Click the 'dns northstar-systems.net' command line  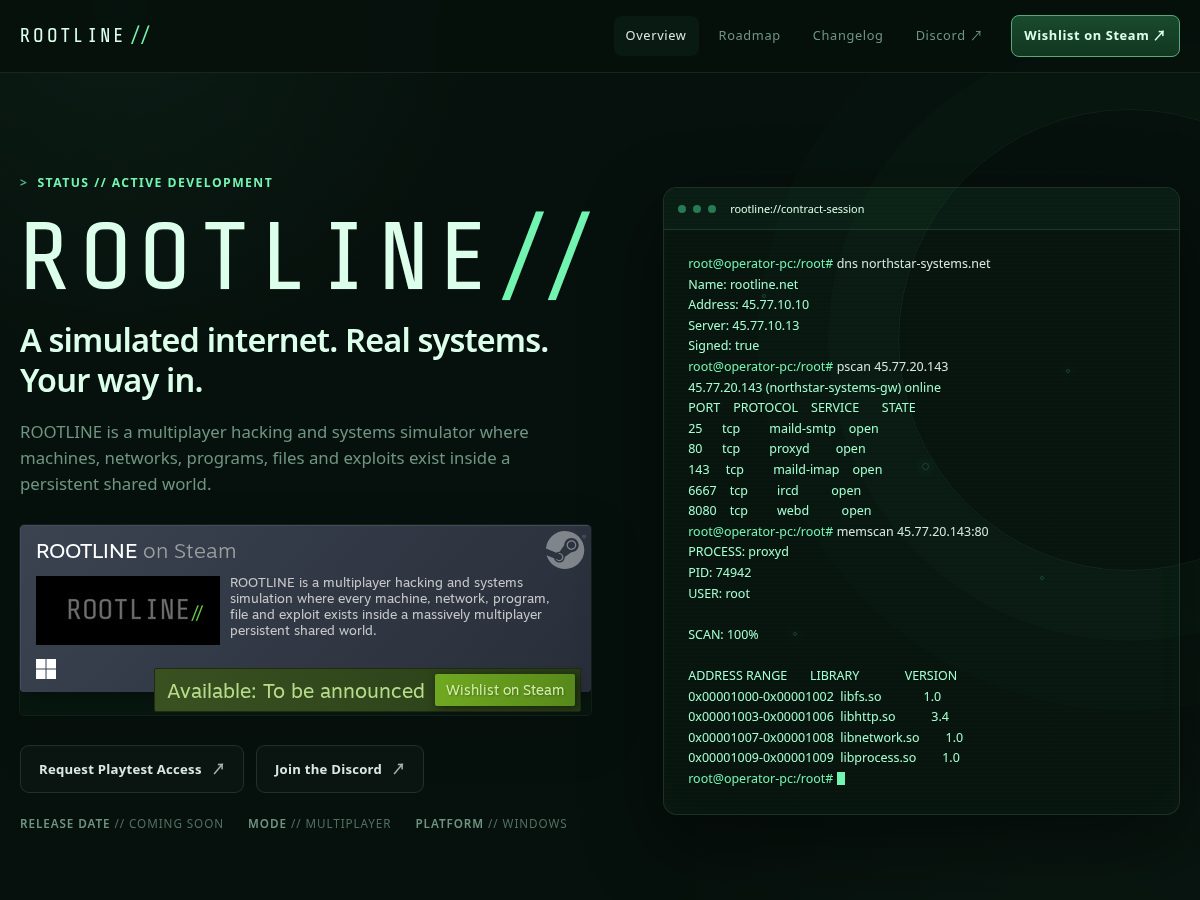tap(839, 264)
